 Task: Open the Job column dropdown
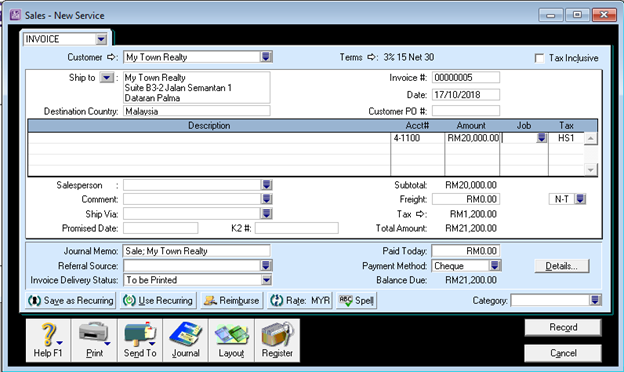(x=541, y=138)
